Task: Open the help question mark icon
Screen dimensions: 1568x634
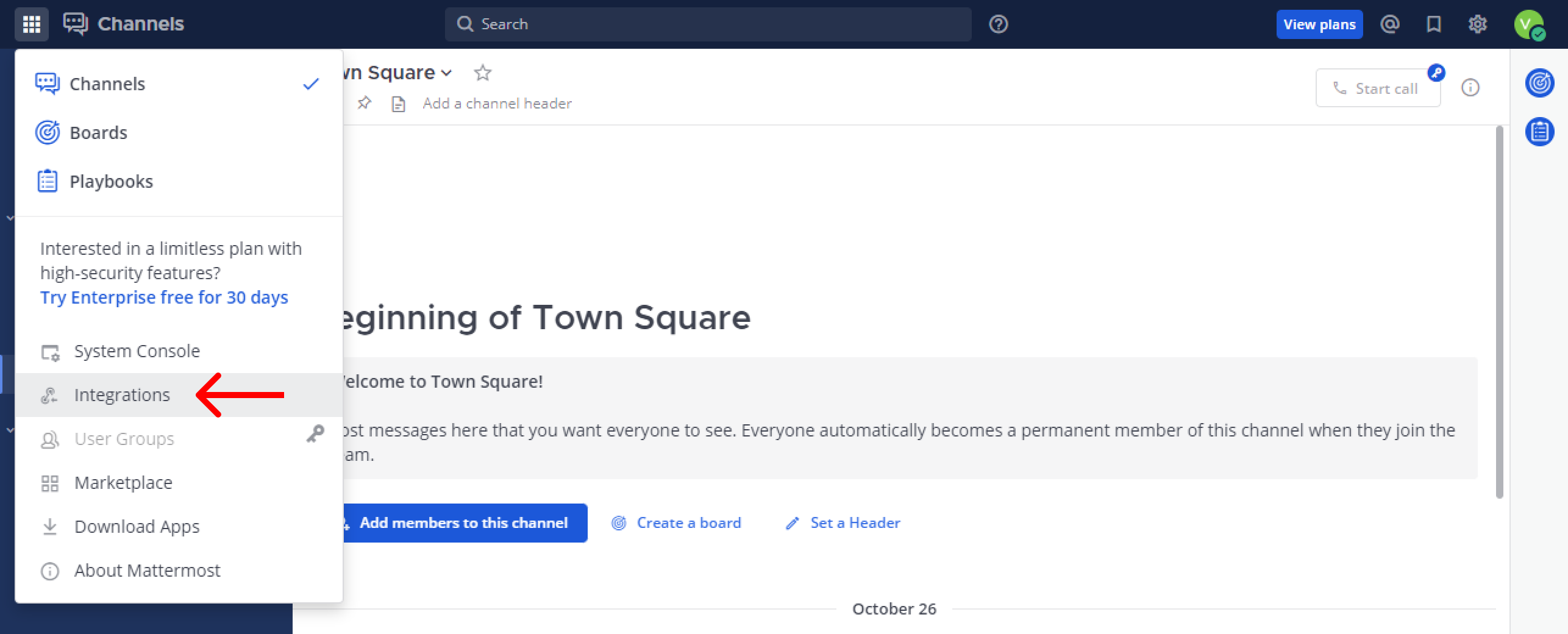Action: click(x=998, y=24)
